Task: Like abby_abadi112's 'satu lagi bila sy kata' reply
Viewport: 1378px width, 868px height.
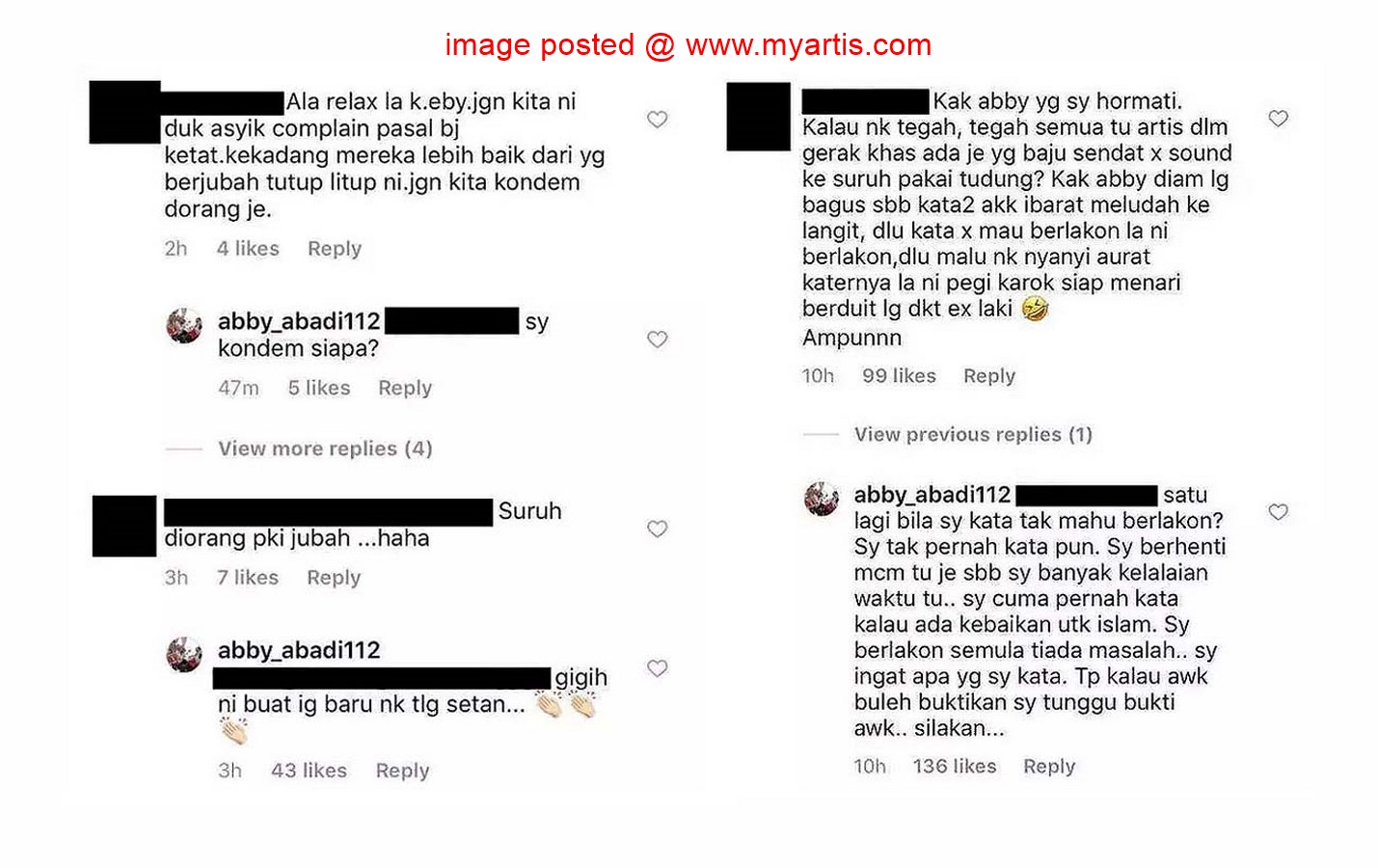Action: 1278,511
